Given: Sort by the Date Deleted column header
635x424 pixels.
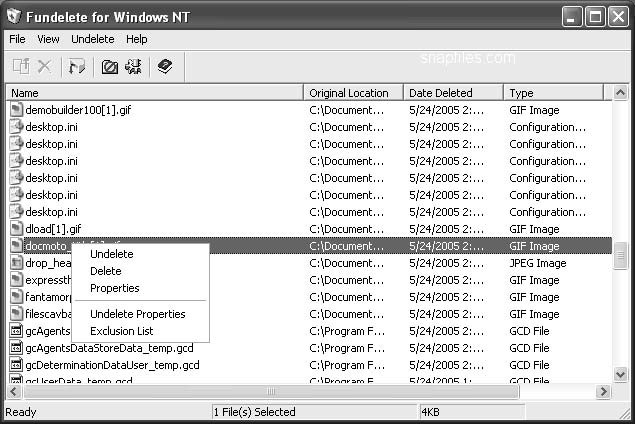Looking at the screenshot, I should coord(453,93).
